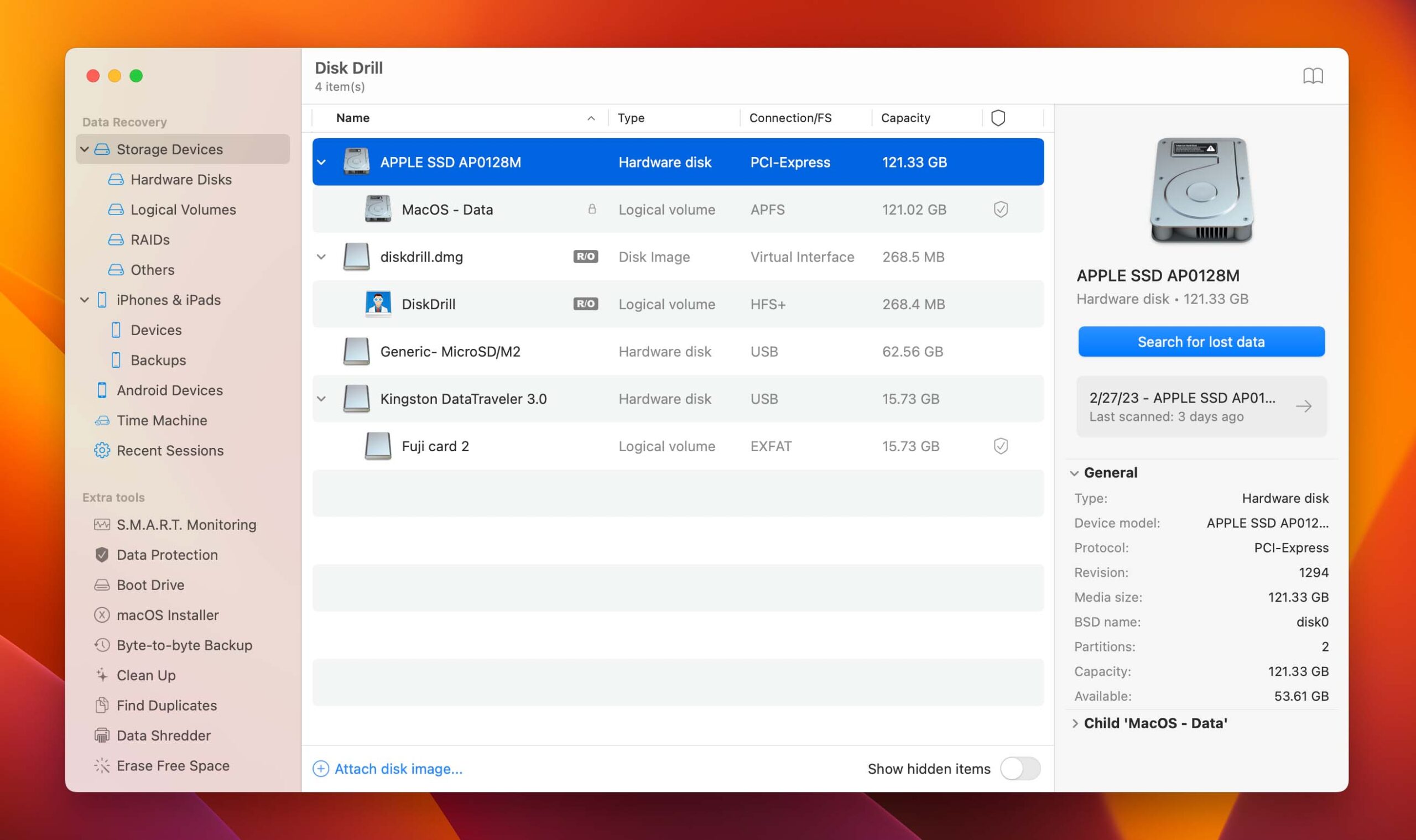This screenshot has width=1416, height=840.
Task: Click the Search for lost data button
Action: pyautogui.click(x=1201, y=342)
